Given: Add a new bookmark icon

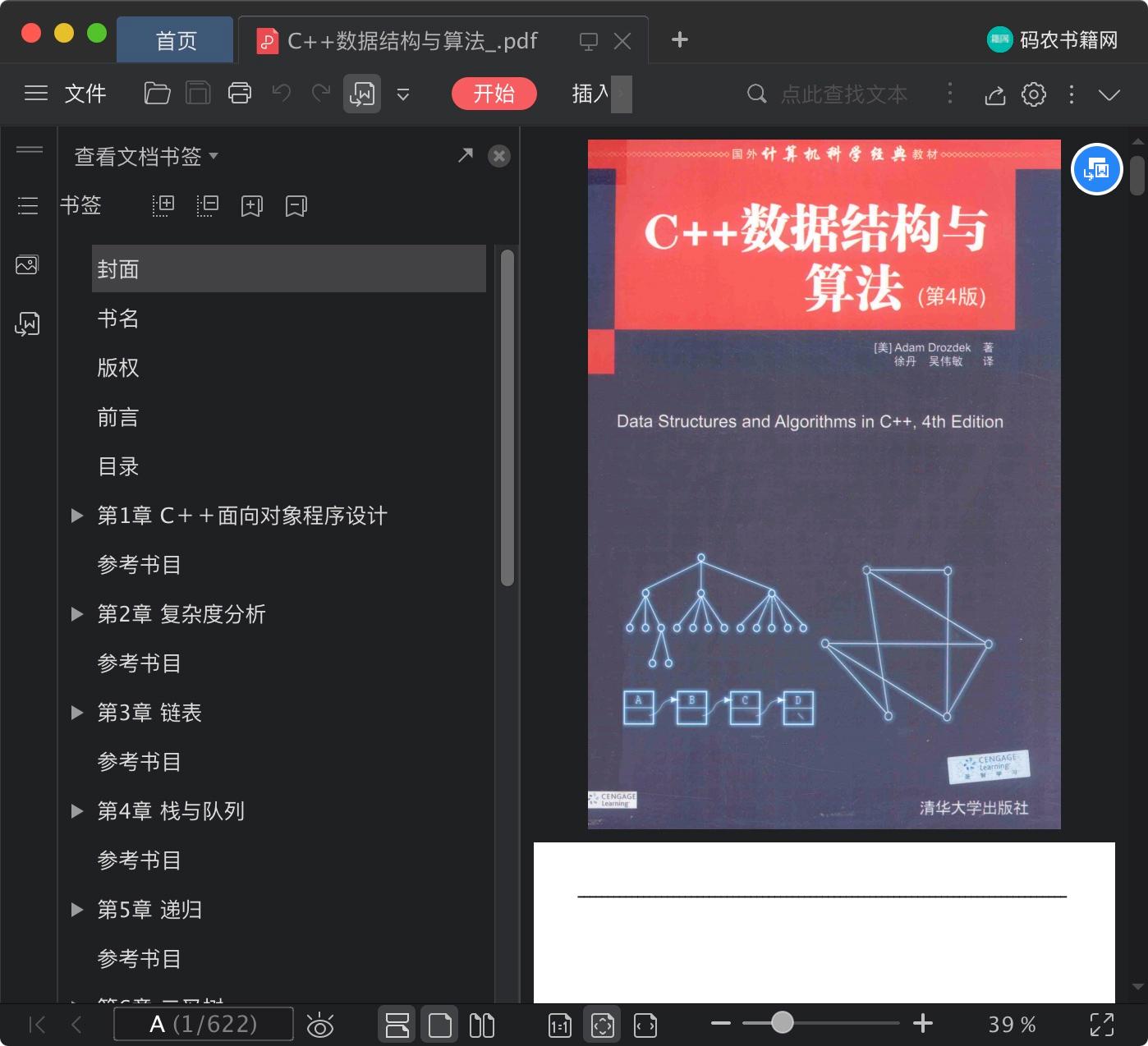Looking at the screenshot, I should [x=252, y=205].
